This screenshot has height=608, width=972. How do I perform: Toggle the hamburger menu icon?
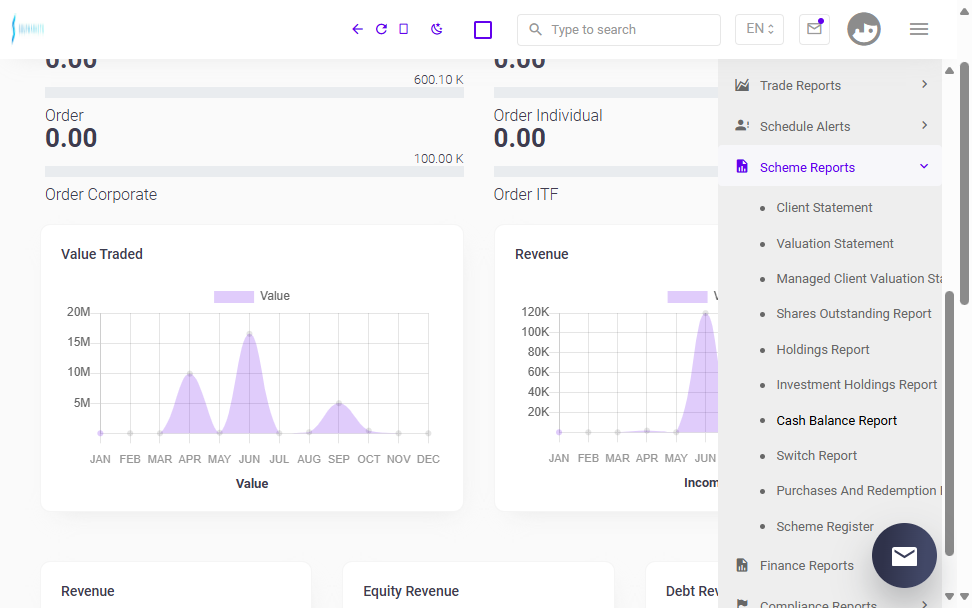click(x=919, y=29)
